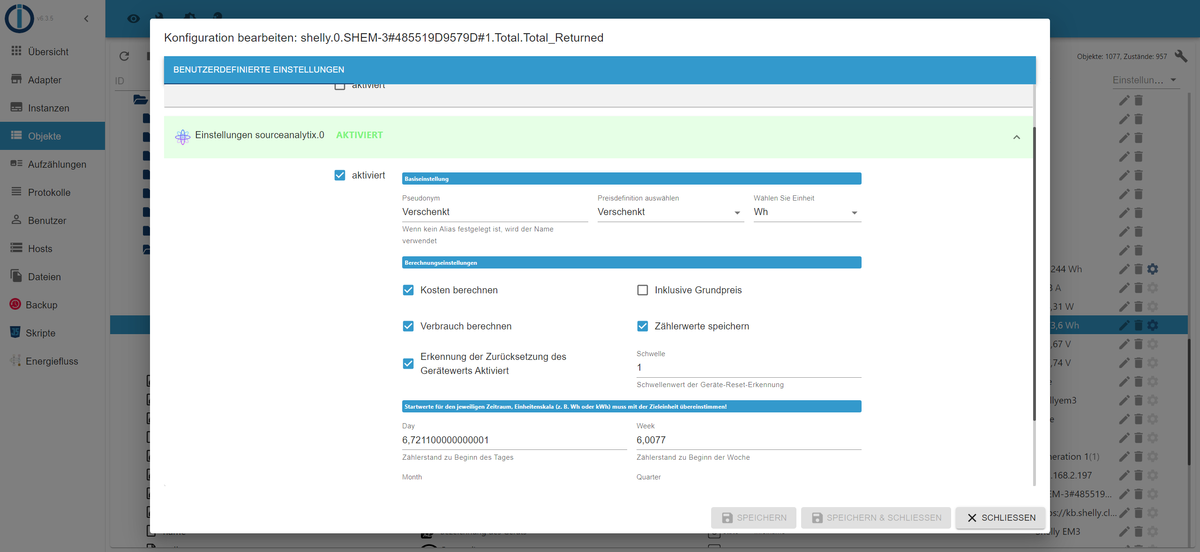Click the green 'AKTIVIERT' status label
Viewport: 1200px width, 552px height.
(x=360, y=135)
